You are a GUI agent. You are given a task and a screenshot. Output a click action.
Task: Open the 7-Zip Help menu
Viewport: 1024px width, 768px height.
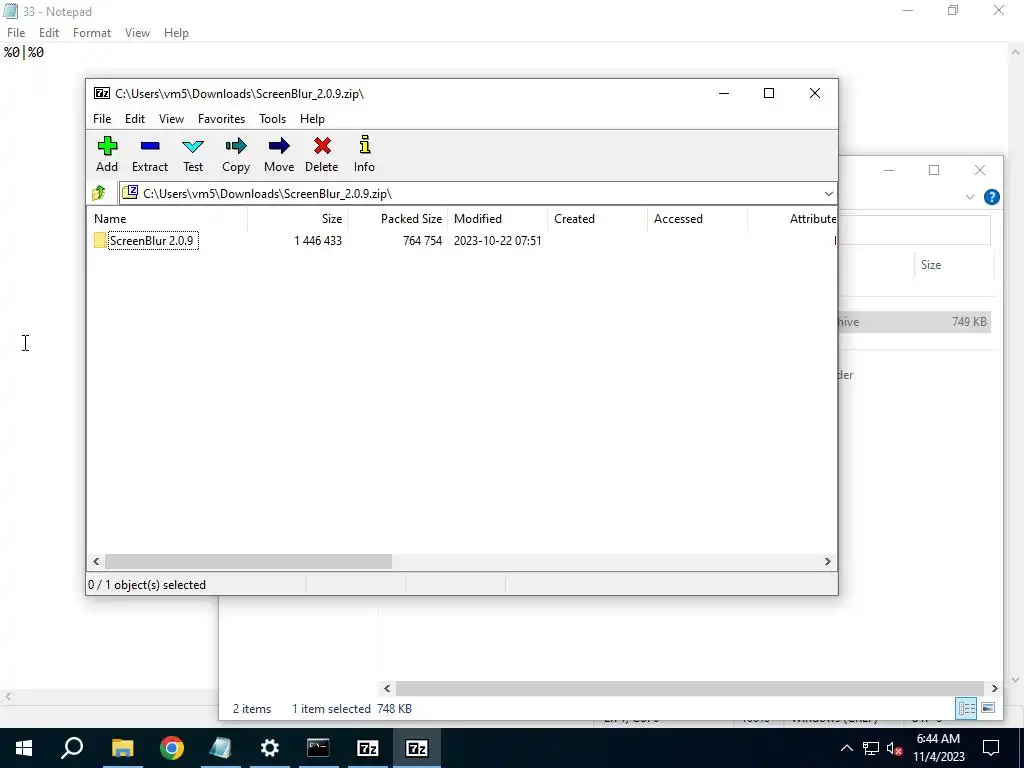[312, 119]
